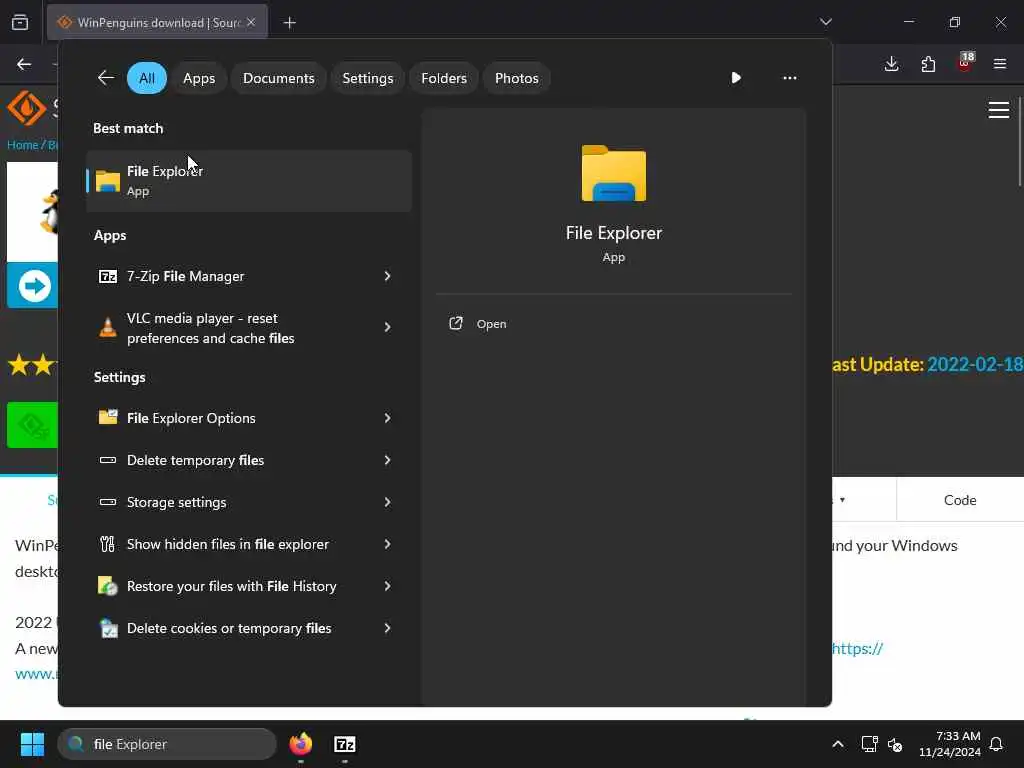The width and height of the screenshot is (1024, 768).
Task: Click the network status tray icon
Action: click(x=869, y=744)
